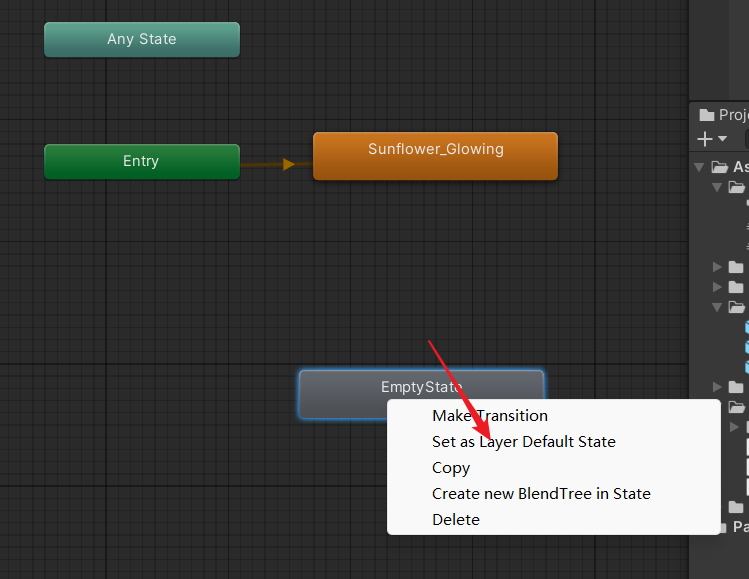Viewport: 749px width, 579px height.
Task: Expand the first collapsed subfolder under Assets
Action: [717, 267]
